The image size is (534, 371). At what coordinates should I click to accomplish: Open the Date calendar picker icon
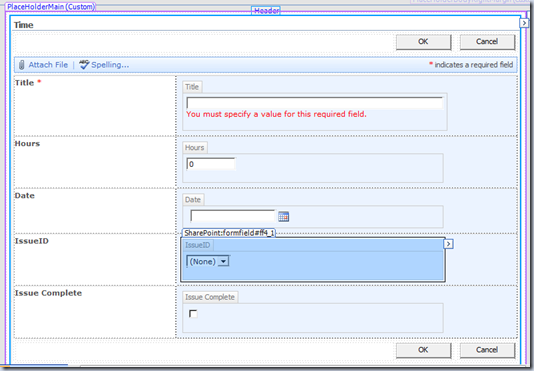[283, 216]
